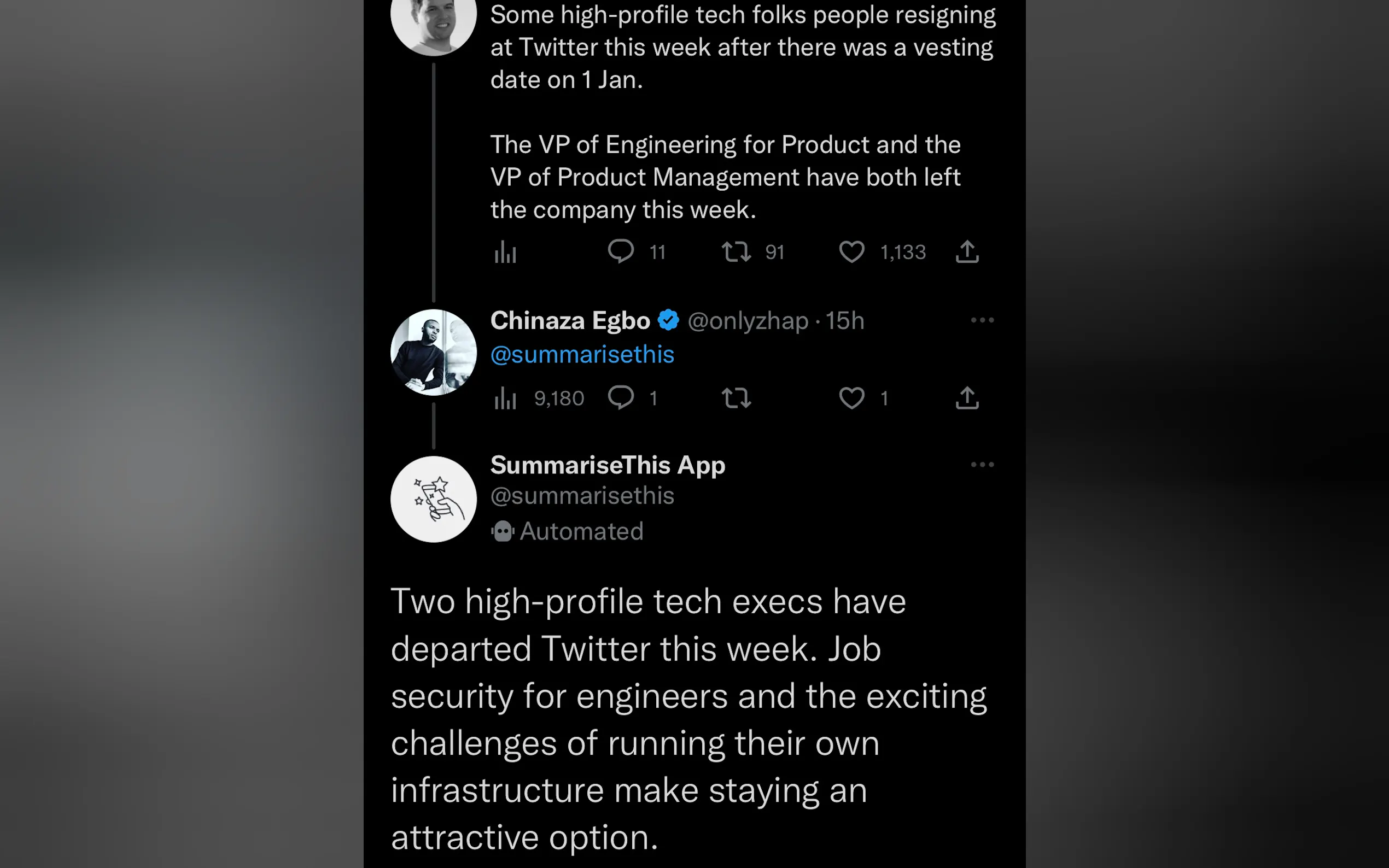Retweet Chinaza Egbo's tweet

(x=736, y=397)
